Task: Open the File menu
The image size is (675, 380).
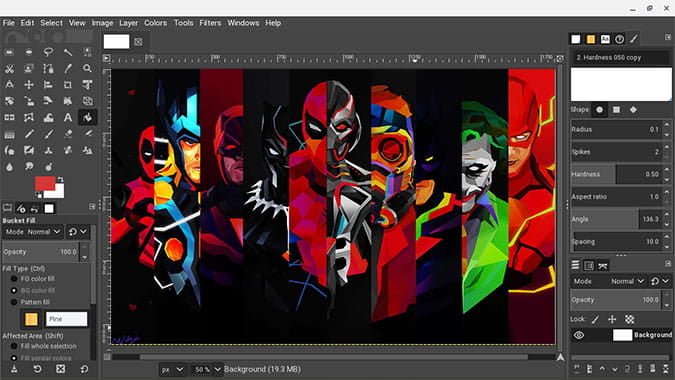Action: (x=9, y=23)
